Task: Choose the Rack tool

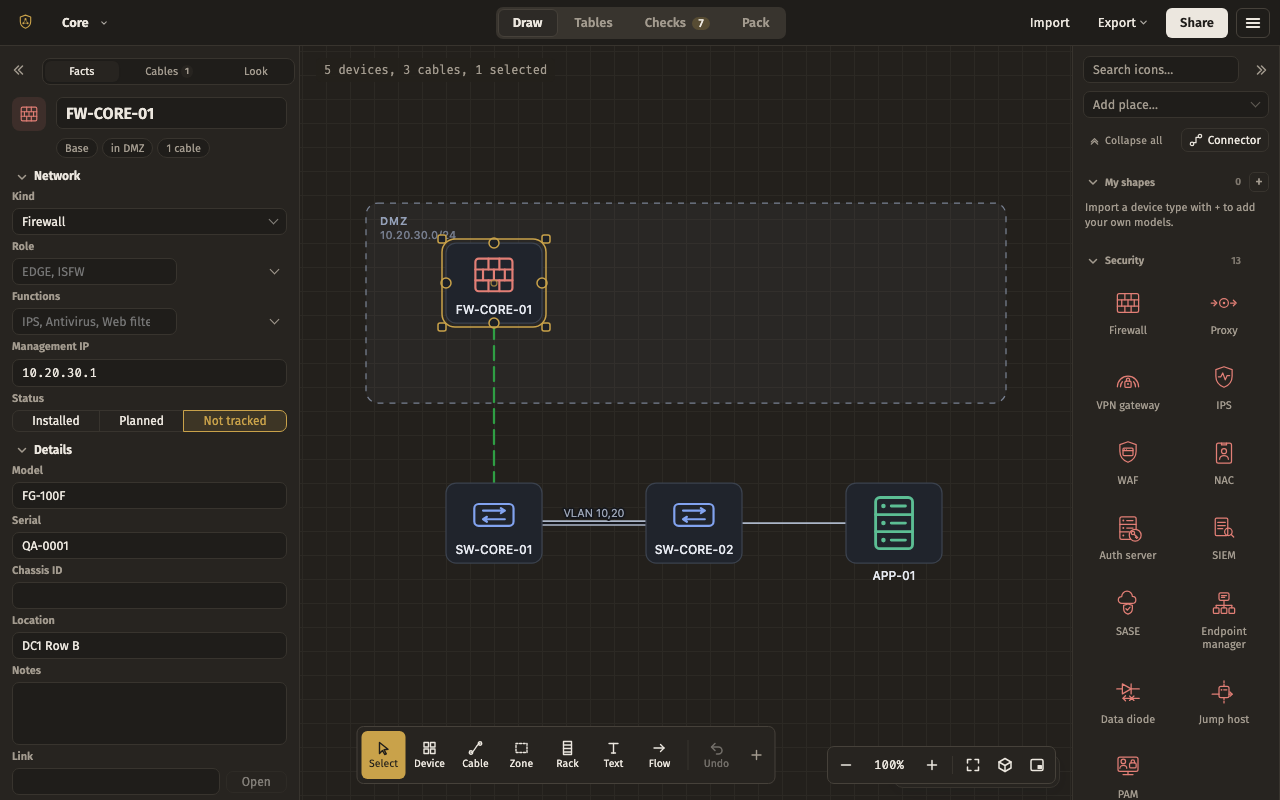Action: (x=567, y=755)
